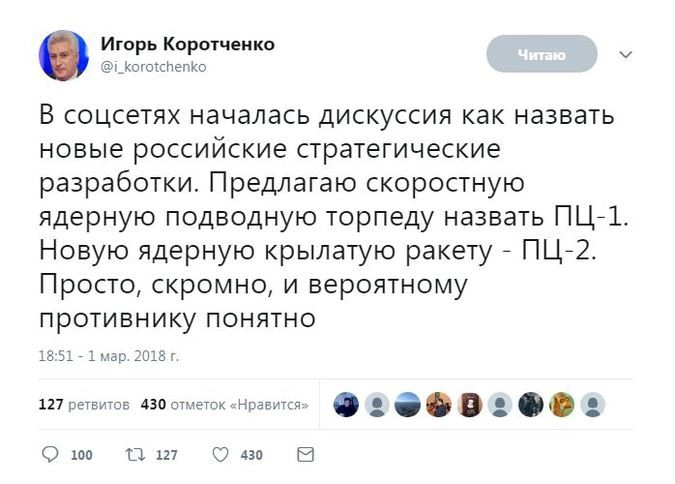Open the 430 отметок «Нравится» list
This screenshot has height=484, width=675.
tap(224, 405)
